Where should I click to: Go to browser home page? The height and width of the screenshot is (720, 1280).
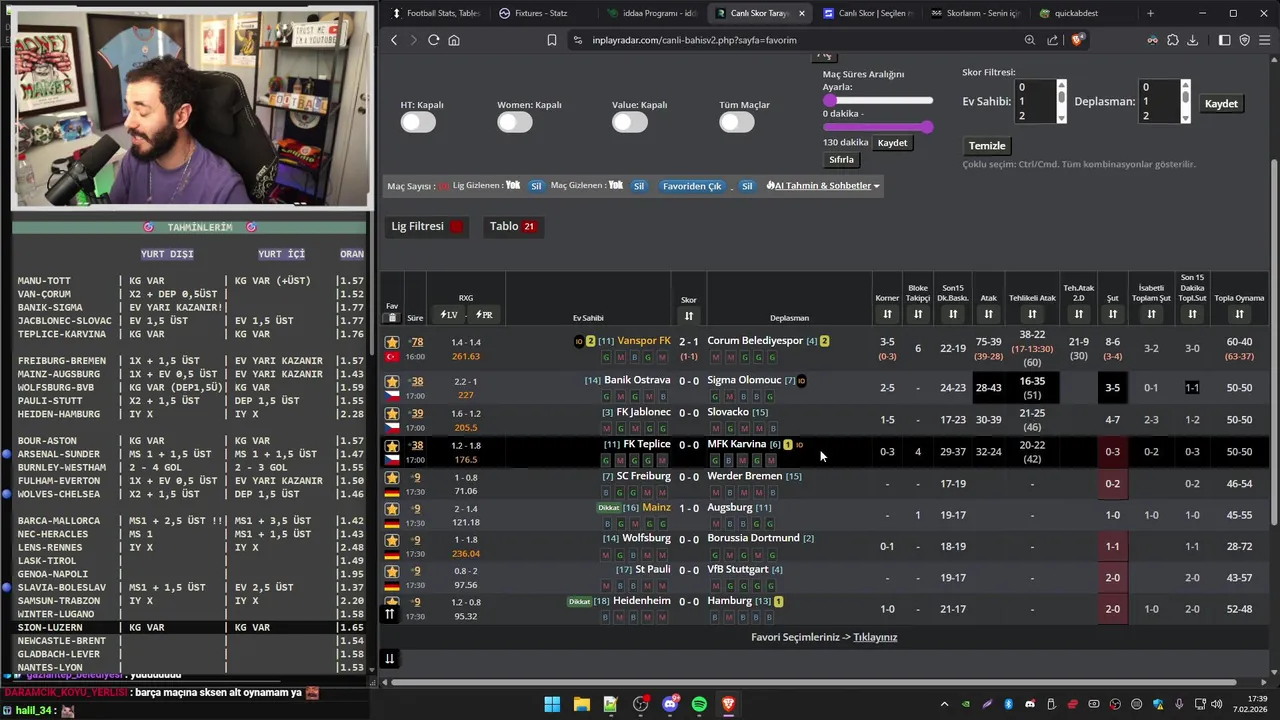pyautogui.click(x=454, y=40)
